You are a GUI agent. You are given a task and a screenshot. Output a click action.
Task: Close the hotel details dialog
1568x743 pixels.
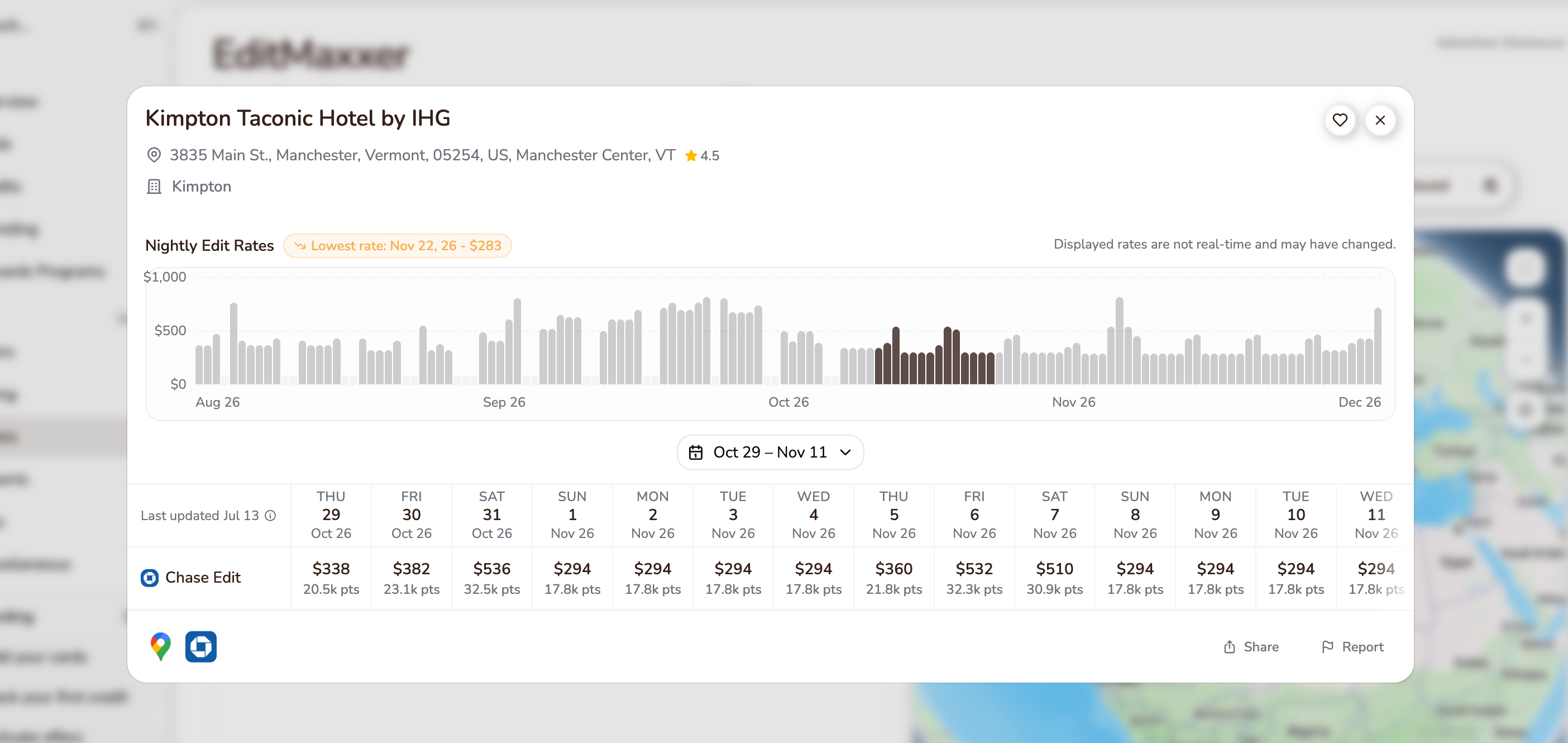pos(1380,120)
